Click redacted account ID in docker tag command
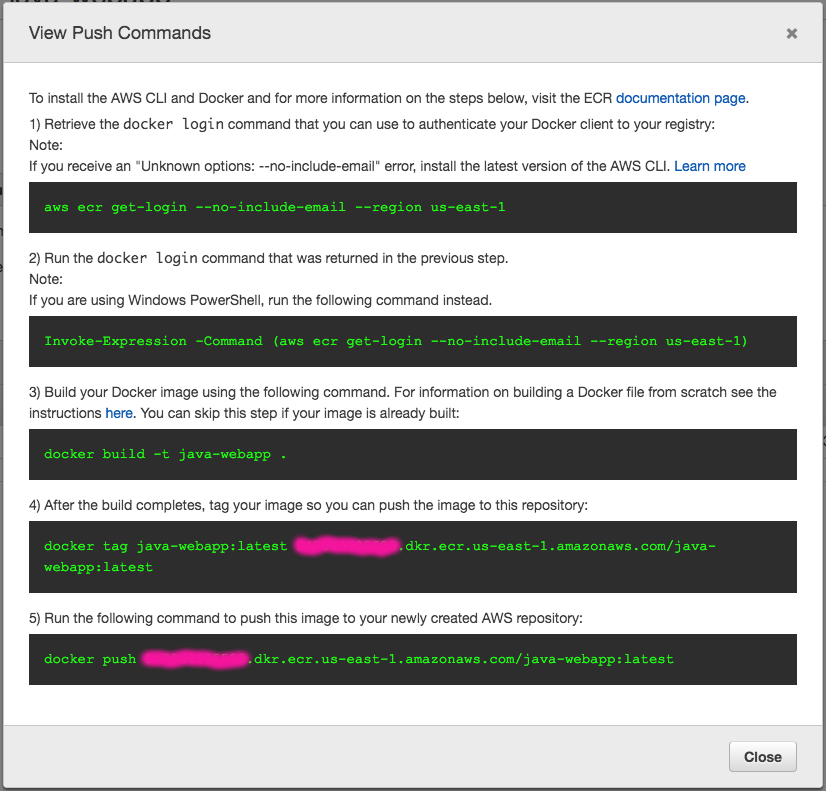826x791 pixels. [x=347, y=547]
